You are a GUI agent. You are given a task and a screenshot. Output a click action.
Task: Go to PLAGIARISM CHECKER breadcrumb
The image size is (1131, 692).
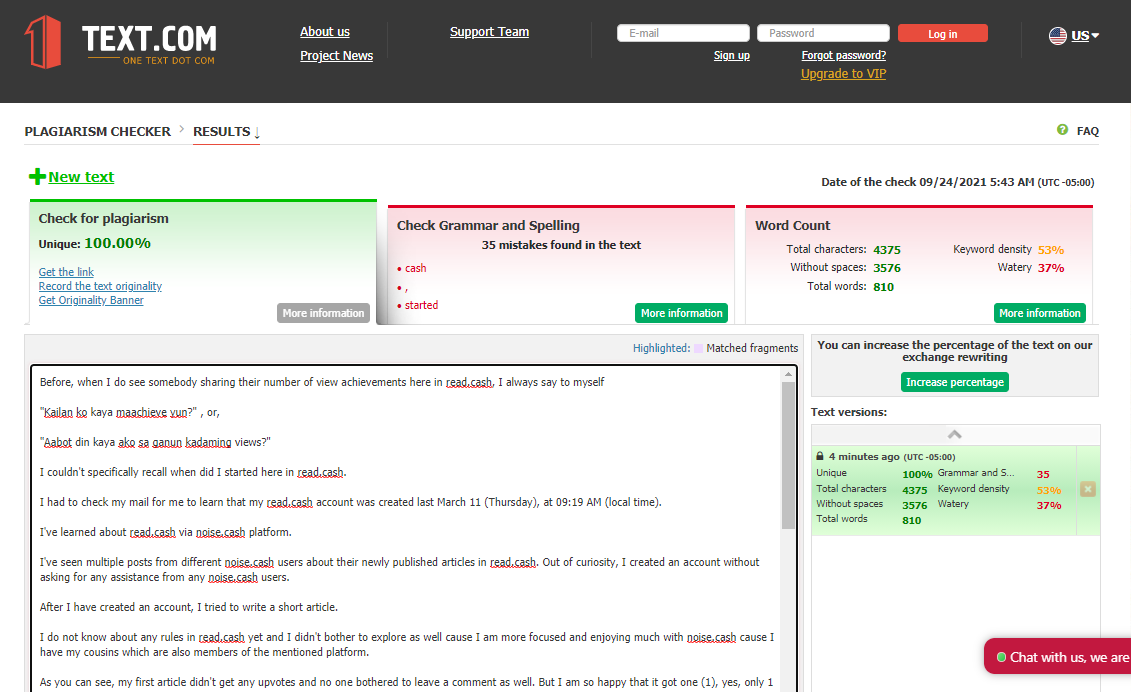click(x=97, y=131)
